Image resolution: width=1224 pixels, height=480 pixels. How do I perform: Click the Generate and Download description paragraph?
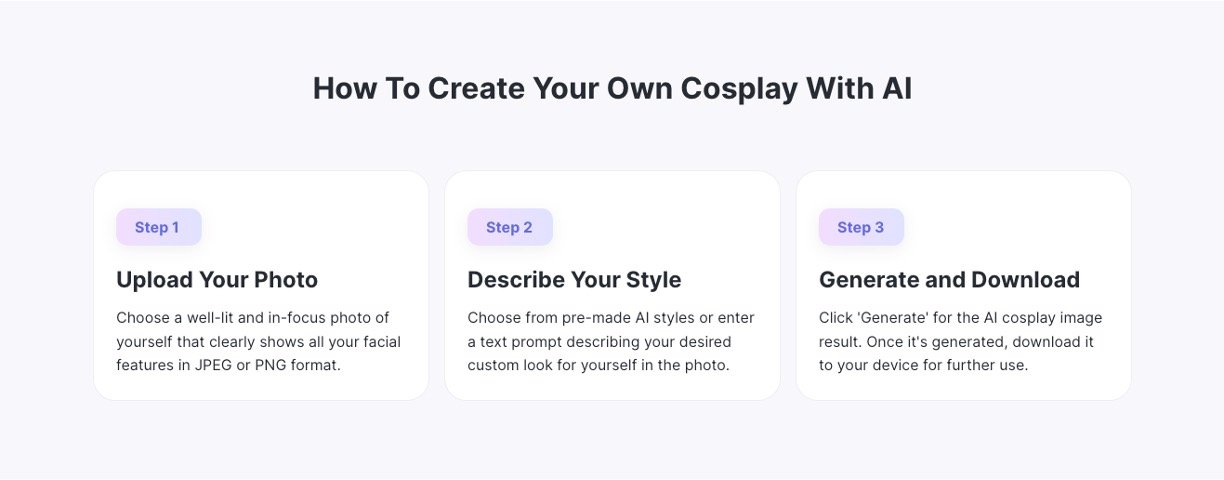960,342
